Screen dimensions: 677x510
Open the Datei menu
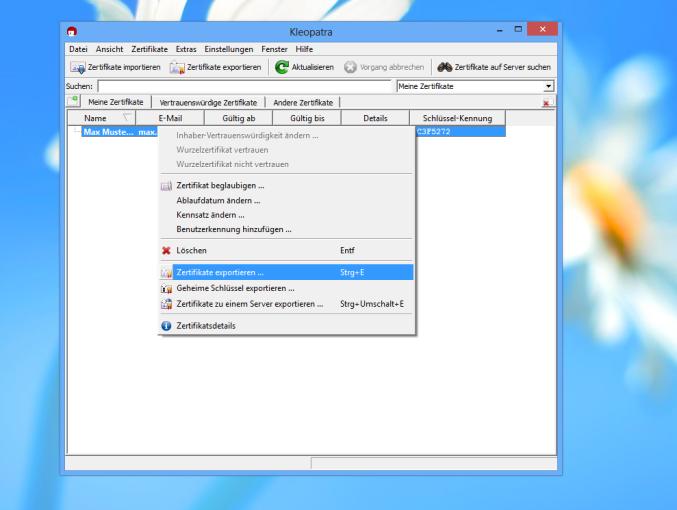point(78,49)
